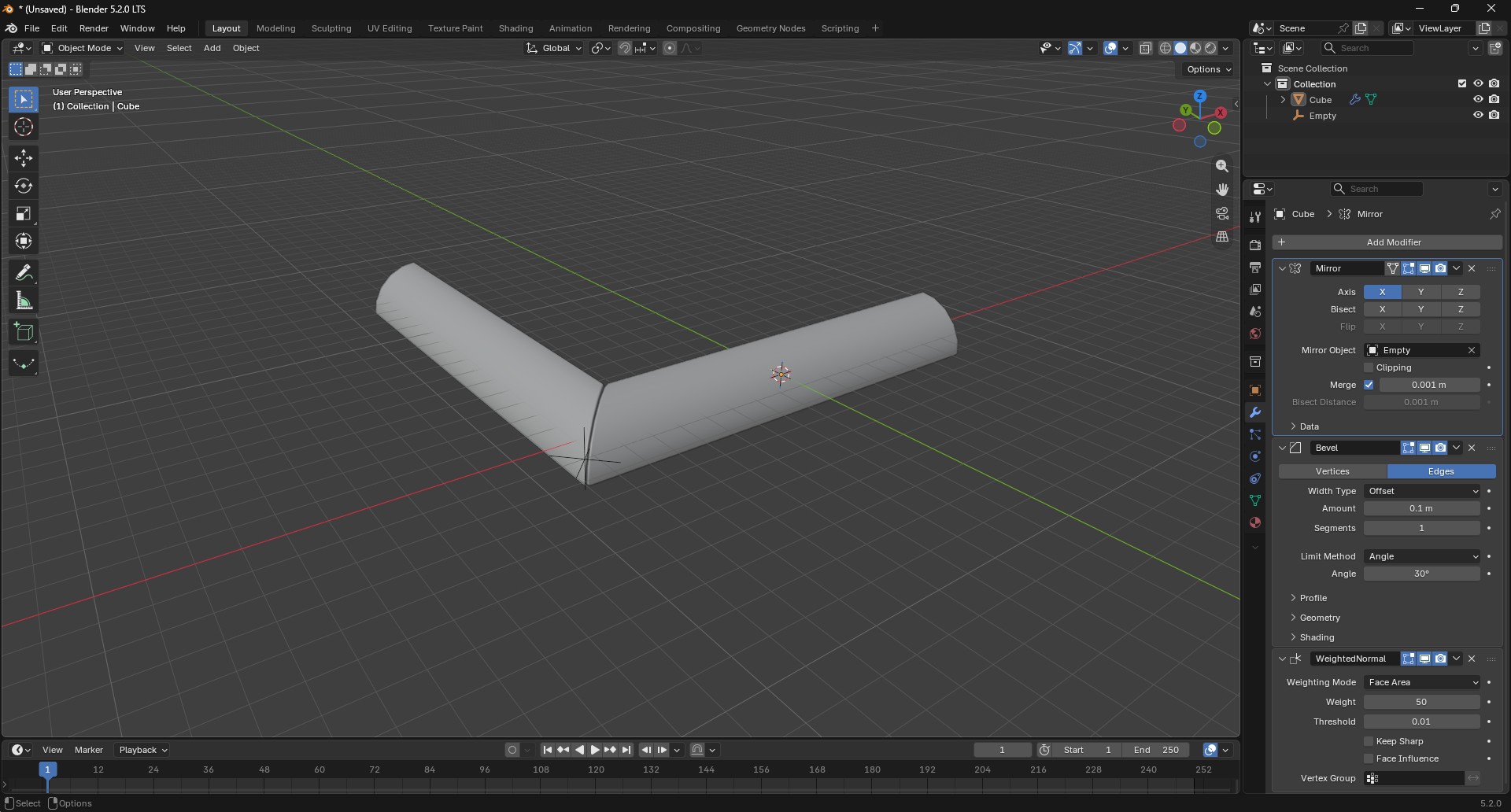The image size is (1511, 812).
Task: Click the Bevel Angle 30° field
Action: 1422,574
